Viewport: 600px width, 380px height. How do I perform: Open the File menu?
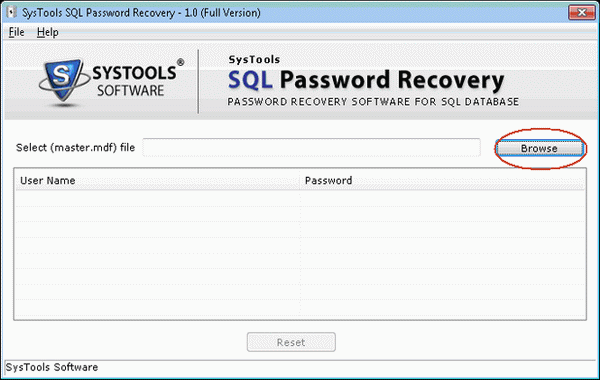click(x=16, y=32)
